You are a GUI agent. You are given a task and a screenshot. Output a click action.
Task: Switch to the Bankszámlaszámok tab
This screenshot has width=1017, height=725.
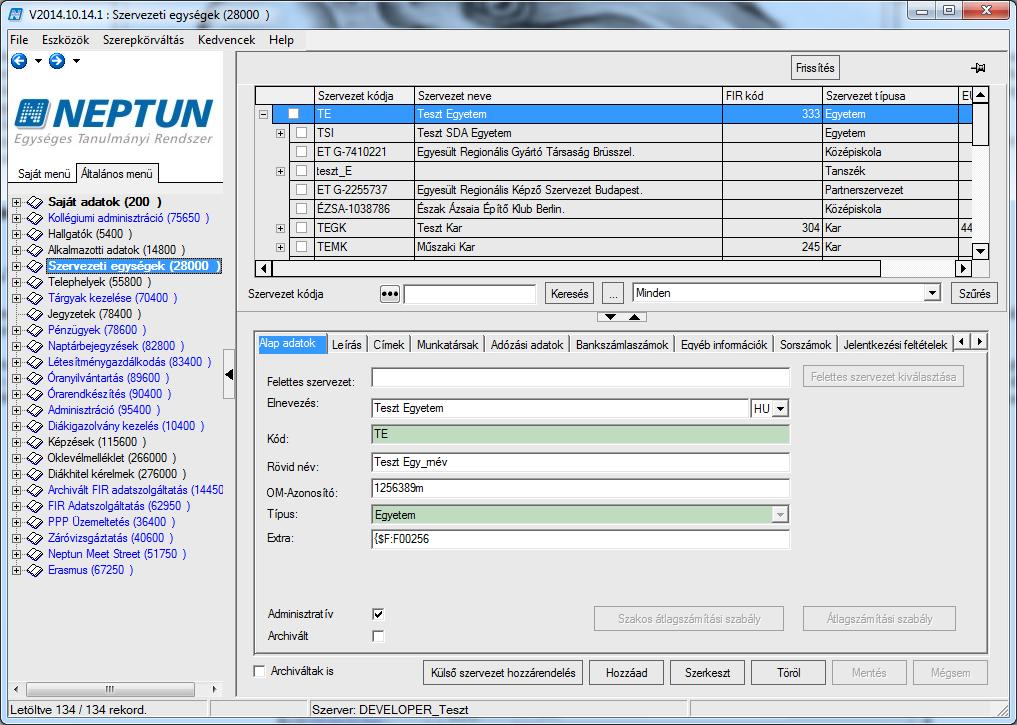click(x=622, y=345)
